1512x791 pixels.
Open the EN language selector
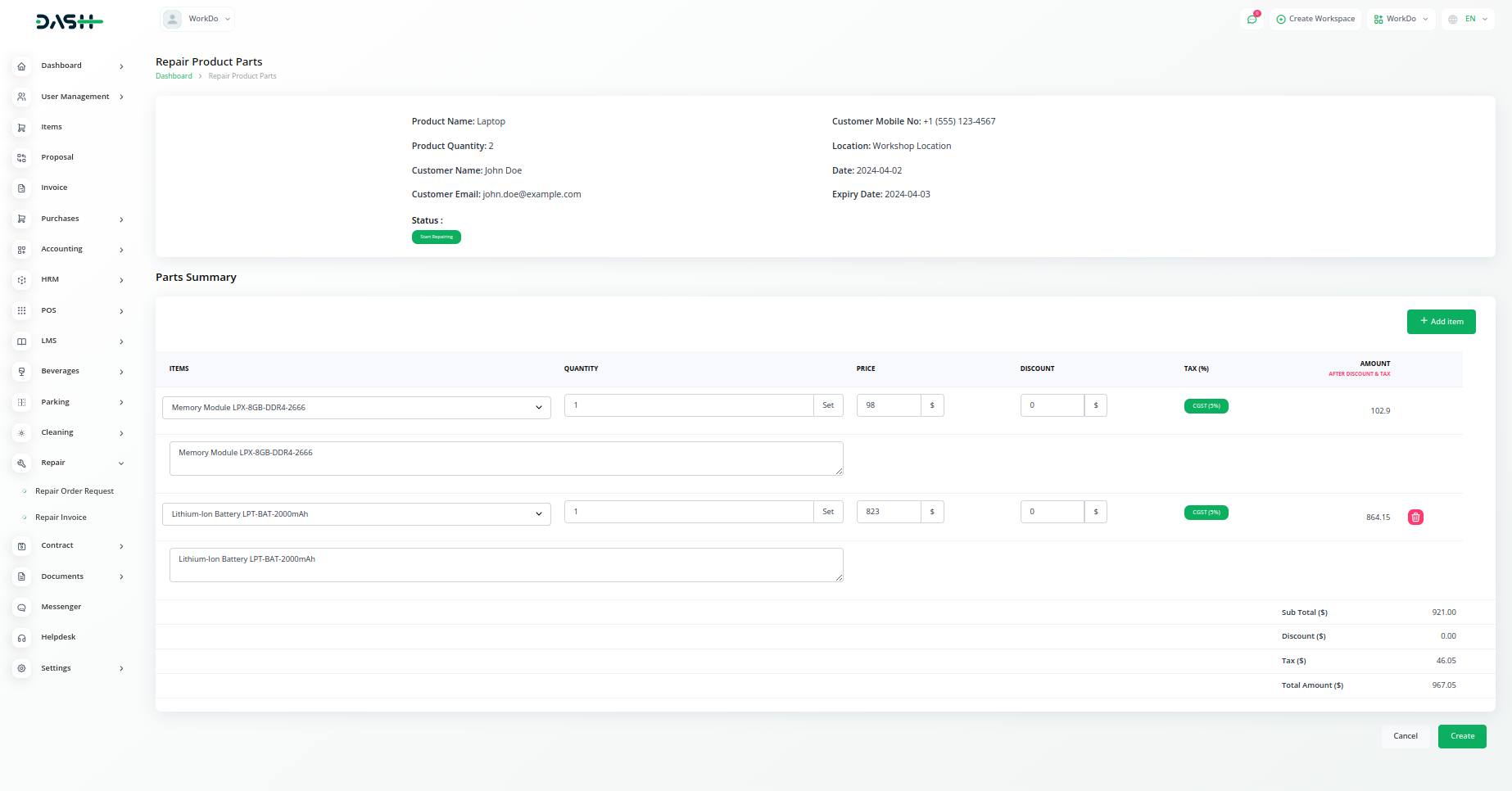click(1470, 19)
